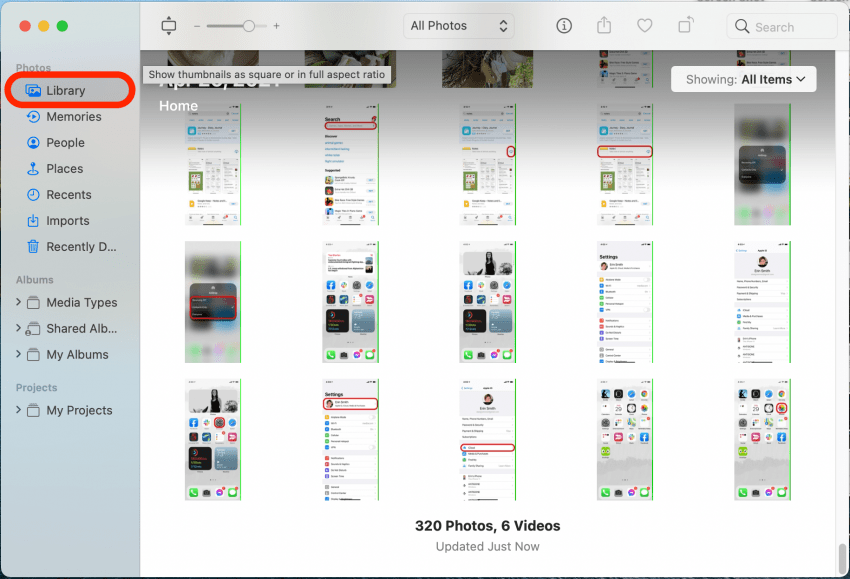Select Shared Albums folder label
Image resolution: width=850 pixels, height=579 pixels.
[82, 329]
